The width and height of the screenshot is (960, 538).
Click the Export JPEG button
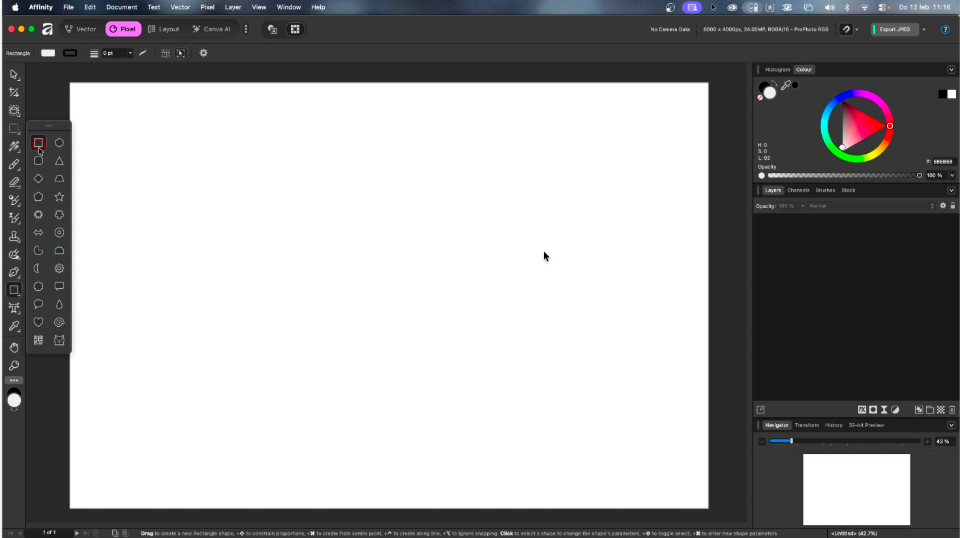pyautogui.click(x=895, y=29)
